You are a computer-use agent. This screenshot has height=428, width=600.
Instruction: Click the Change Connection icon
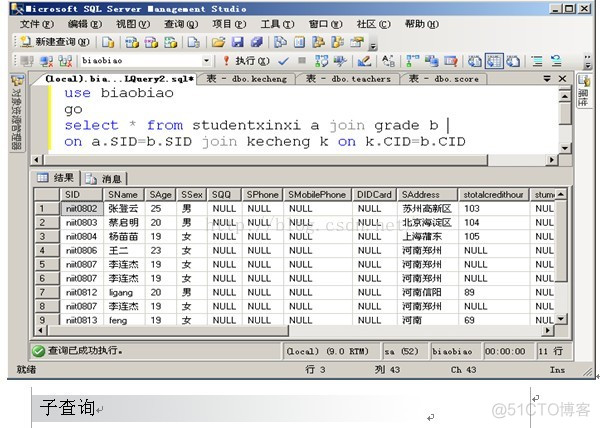[x=65, y=61]
